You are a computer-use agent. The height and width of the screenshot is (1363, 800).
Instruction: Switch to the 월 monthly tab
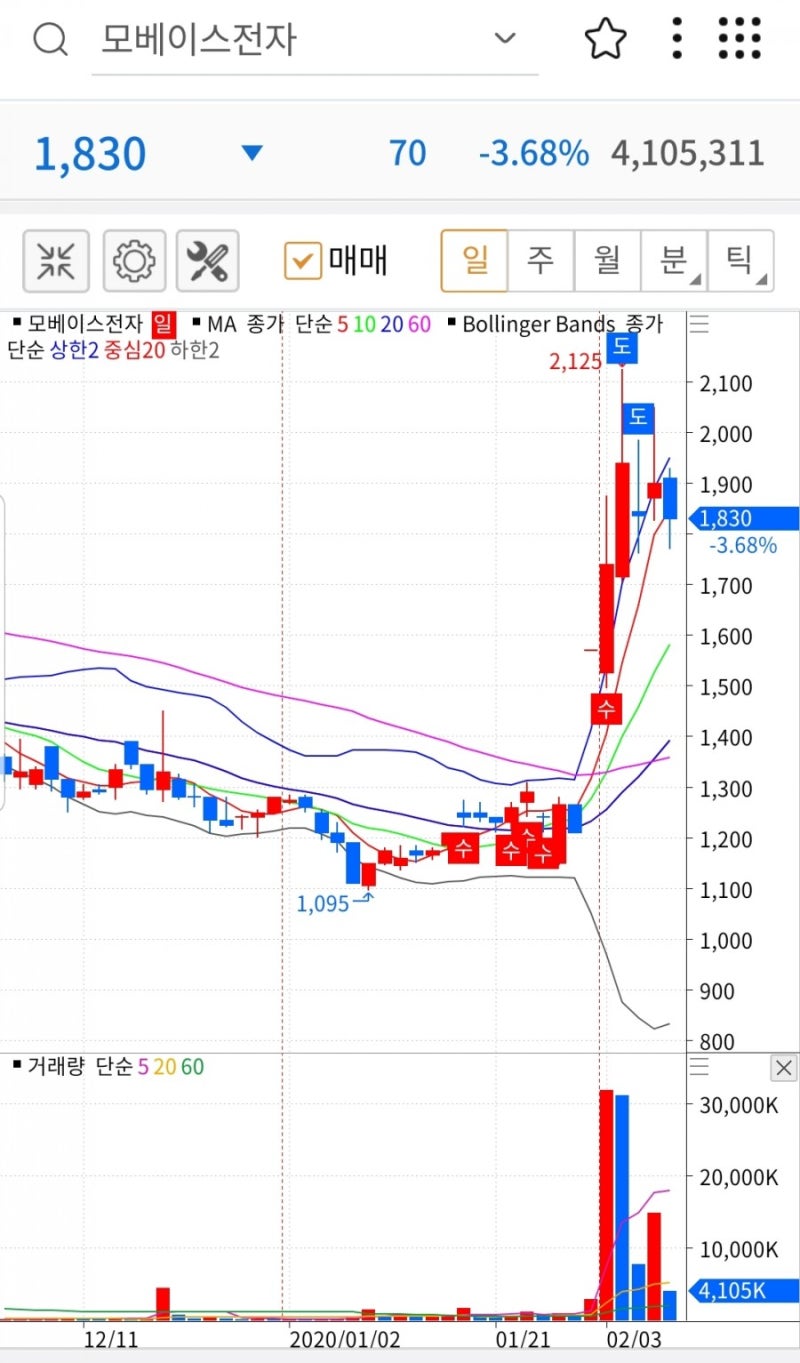[607, 261]
